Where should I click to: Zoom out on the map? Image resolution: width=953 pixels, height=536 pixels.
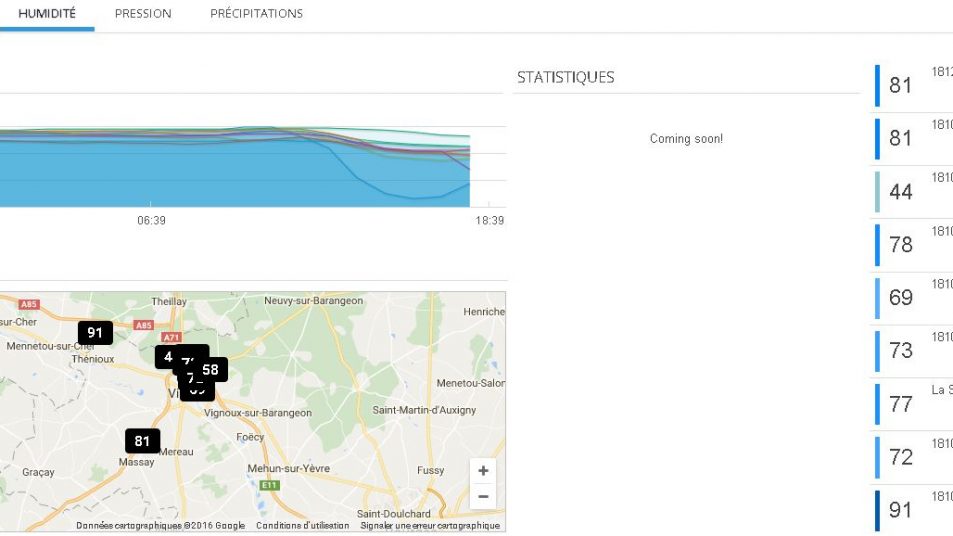(483, 497)
